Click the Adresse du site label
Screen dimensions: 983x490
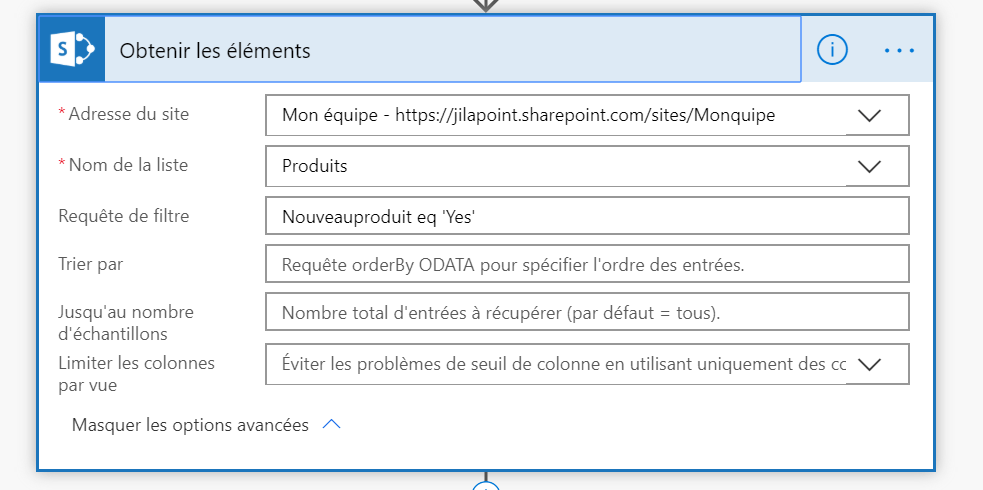point(128,114)
